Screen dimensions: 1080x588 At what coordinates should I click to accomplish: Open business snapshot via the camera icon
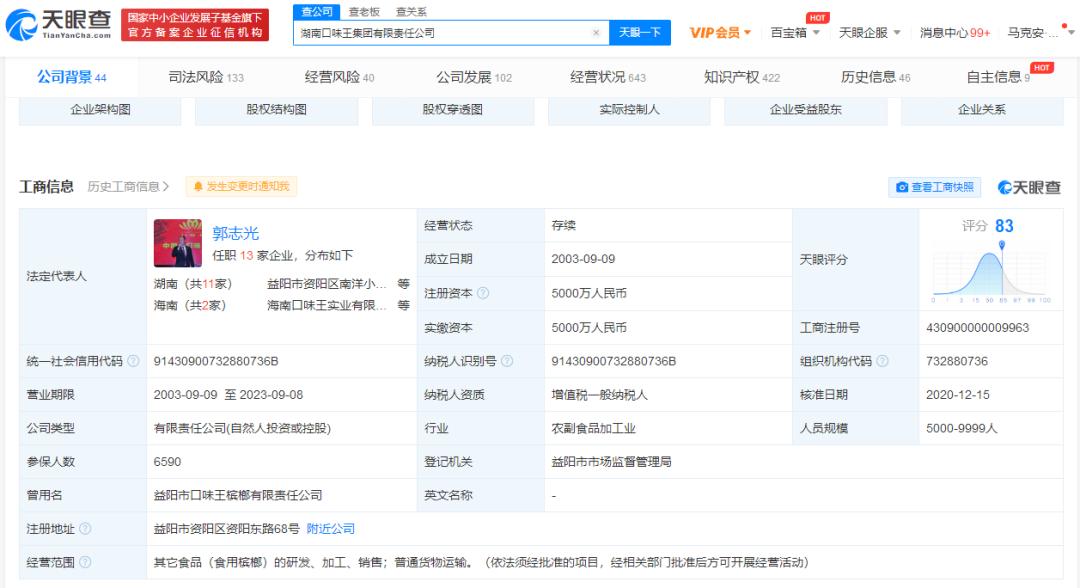[903, 186]
